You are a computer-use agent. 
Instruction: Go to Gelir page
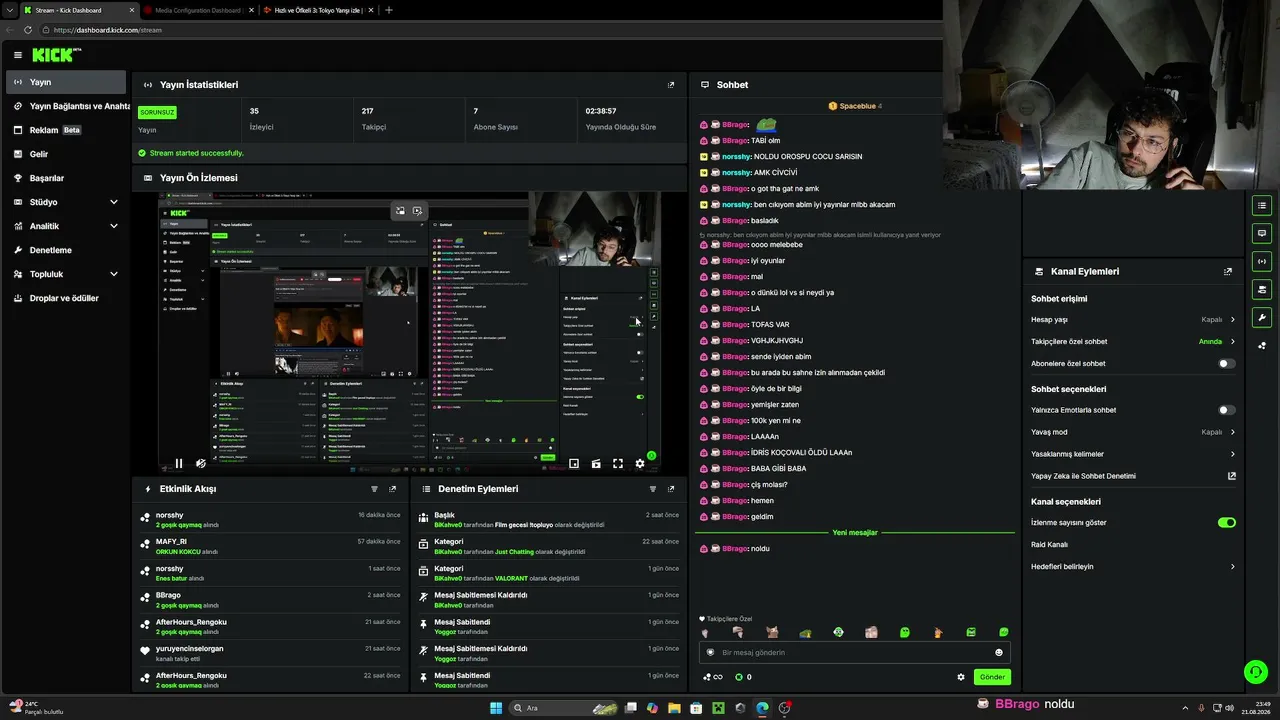pos(66,154)
